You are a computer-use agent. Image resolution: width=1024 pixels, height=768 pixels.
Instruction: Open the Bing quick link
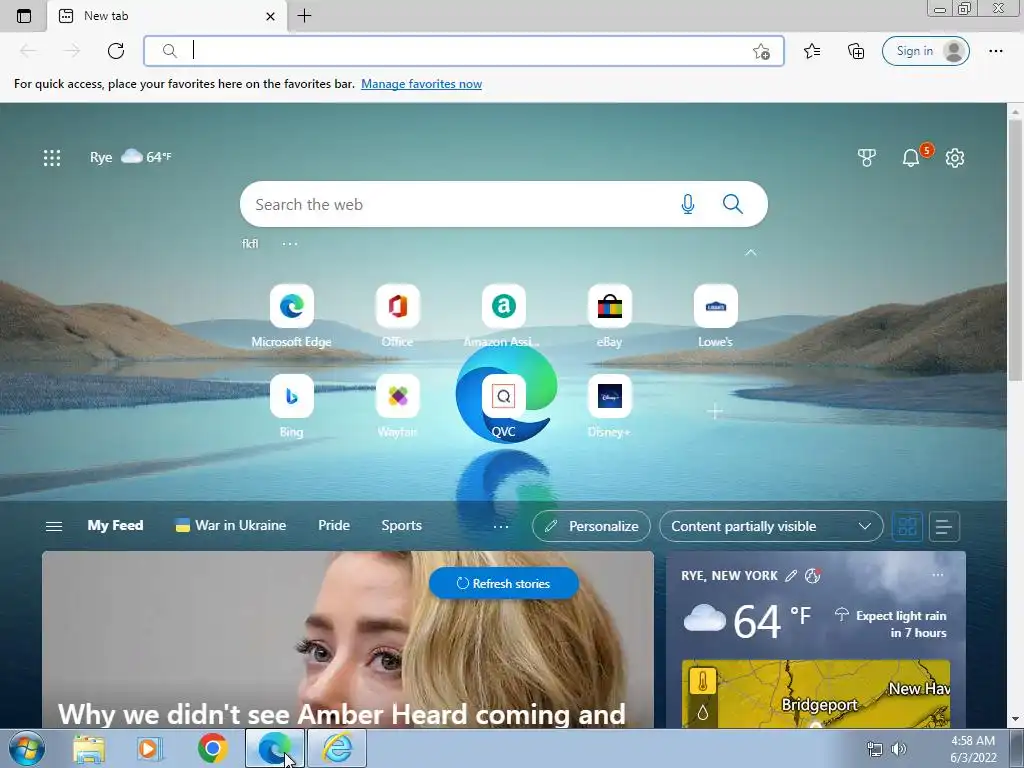click(x=291, y=406)
